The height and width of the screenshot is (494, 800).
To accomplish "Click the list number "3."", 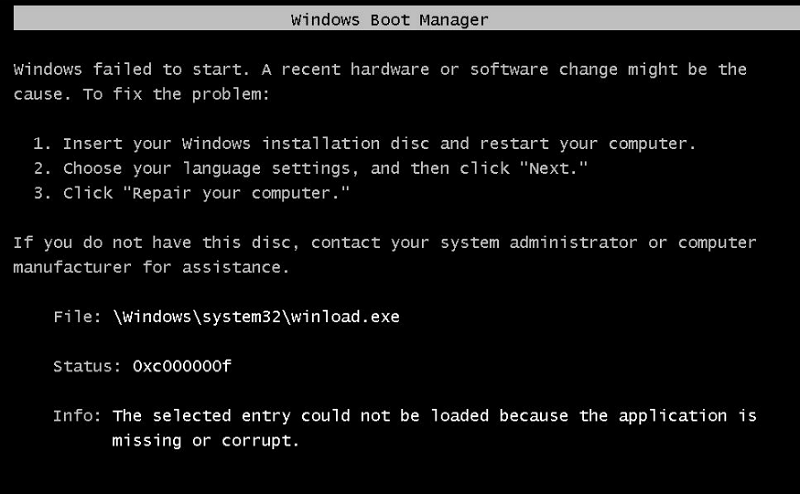I will click(43, 192).
